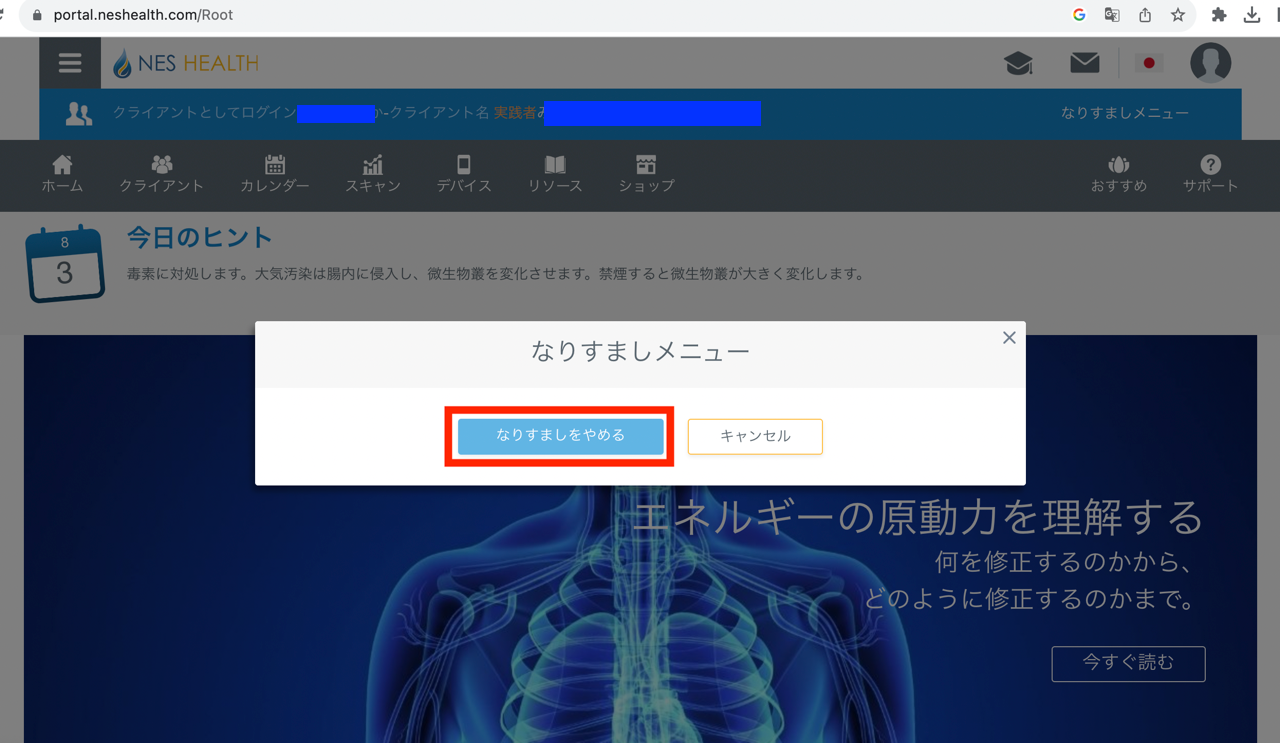Click the 今日のヒント heading
1280x743 pixels.
click(199, 237)
